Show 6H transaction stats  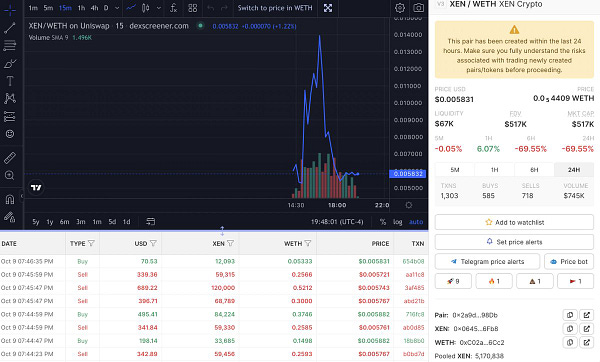click(534, 170)
